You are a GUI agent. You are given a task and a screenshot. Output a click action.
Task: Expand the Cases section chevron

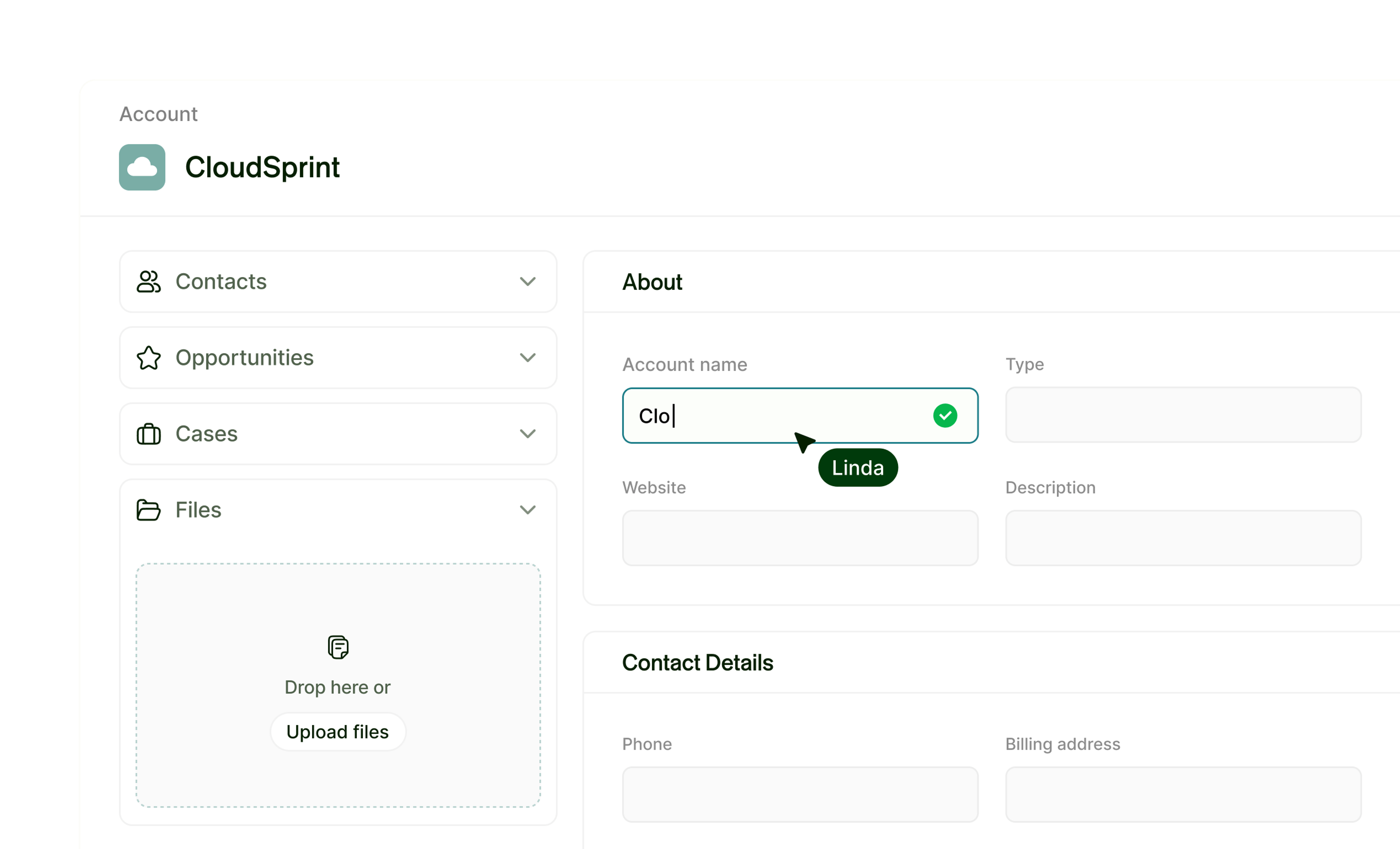click(527, 433)
